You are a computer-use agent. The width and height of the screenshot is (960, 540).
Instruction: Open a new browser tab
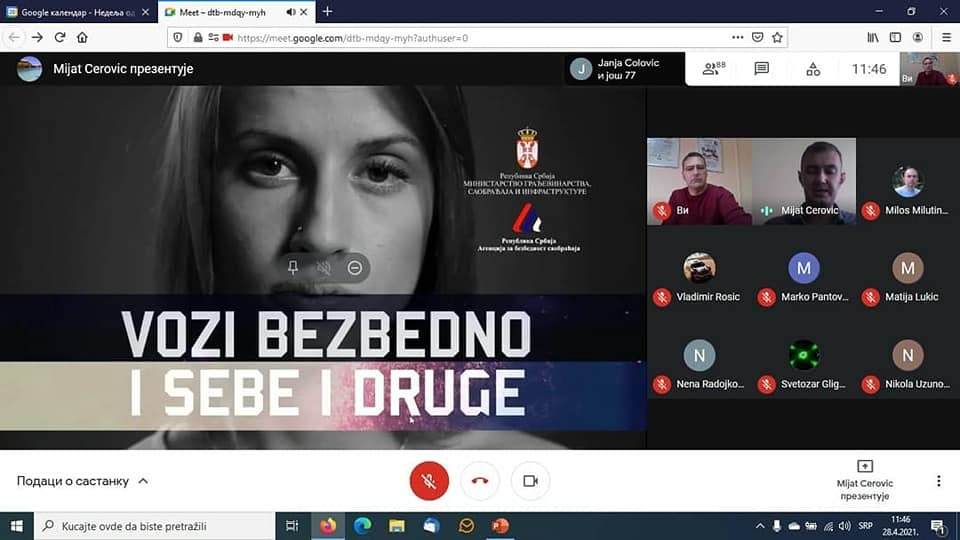tap(327, 11)
